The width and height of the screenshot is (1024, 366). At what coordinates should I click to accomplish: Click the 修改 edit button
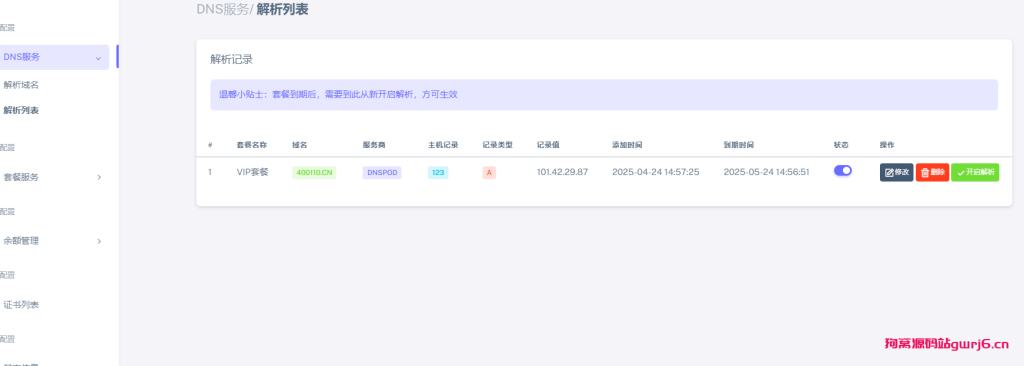point(896,173)
